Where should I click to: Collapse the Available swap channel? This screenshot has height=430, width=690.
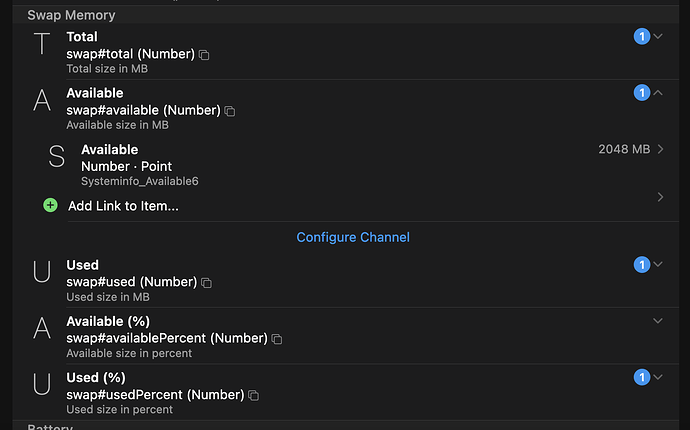click(x=658, y=93)
